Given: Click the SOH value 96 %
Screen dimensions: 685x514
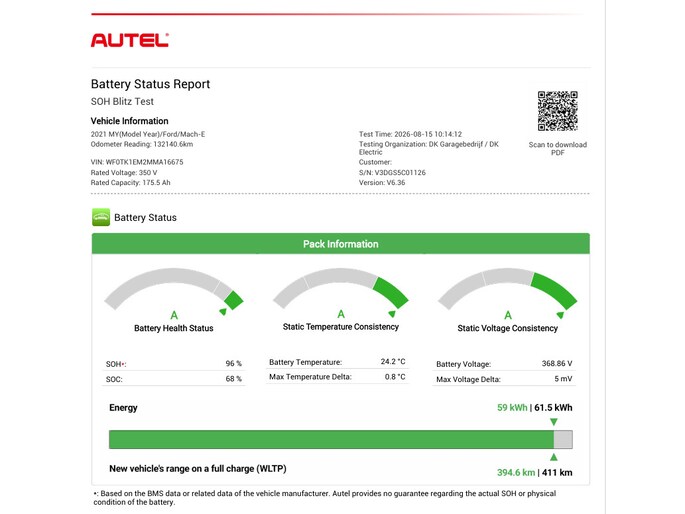Looking at the screenshot, I should [233, 363].
